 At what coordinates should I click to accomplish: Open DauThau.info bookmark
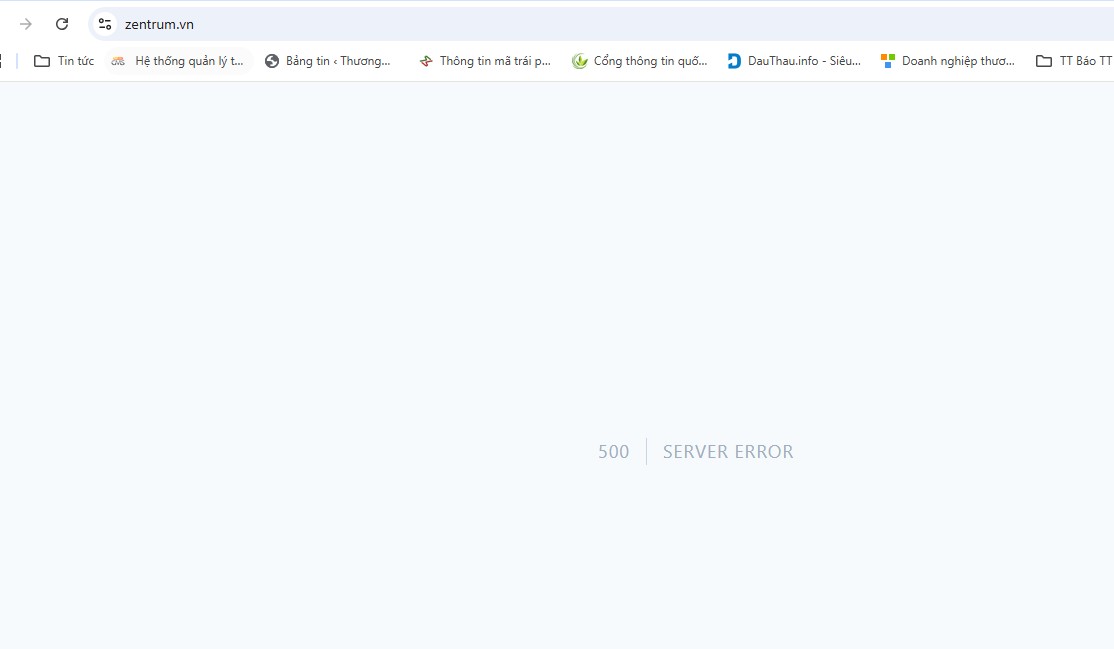pos(794,61)
